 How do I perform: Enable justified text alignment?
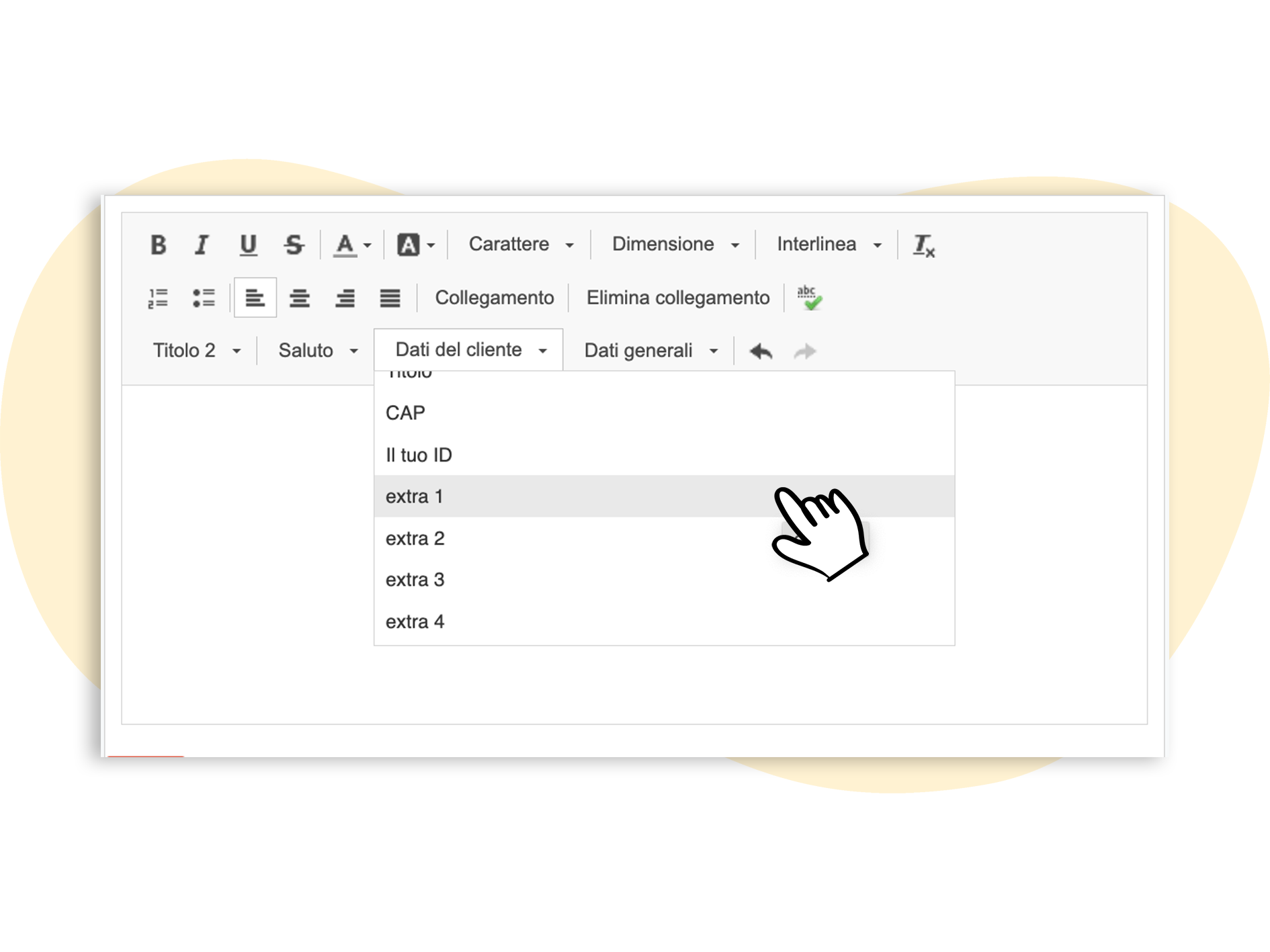pos(390,298)
